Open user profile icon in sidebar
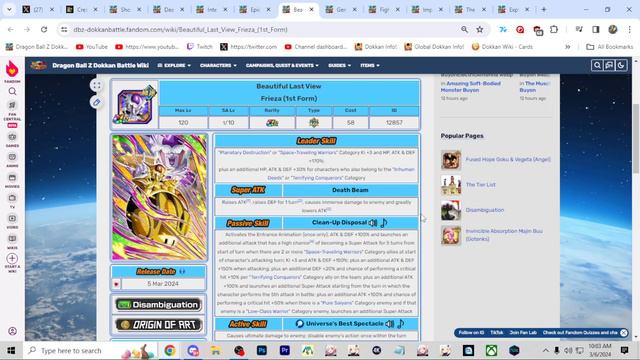Viewport: 640px width, 360px height. 12,331
